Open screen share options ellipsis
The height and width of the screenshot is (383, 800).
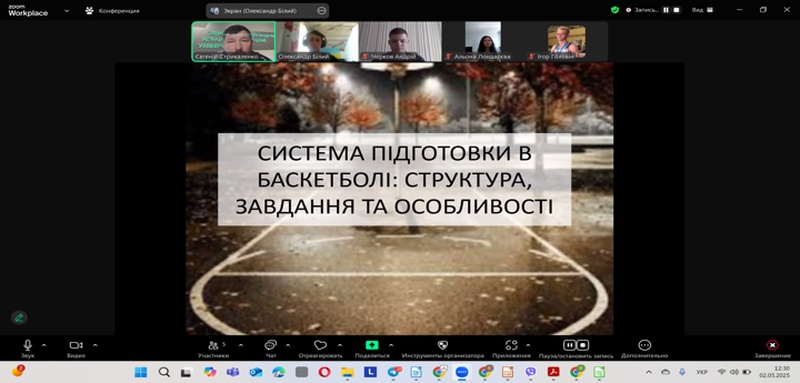(321, 10)
